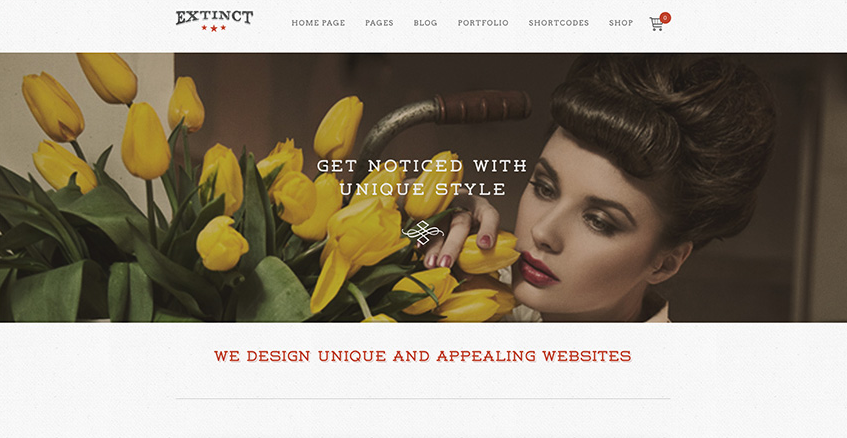Visit the Shop link
847x438 pixels.
pos(621,23)
